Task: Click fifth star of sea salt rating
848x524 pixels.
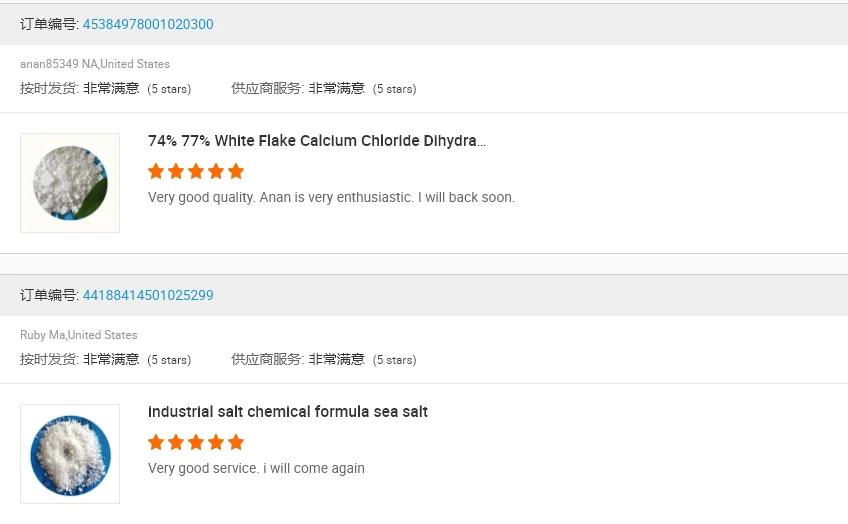Action: 236,442
